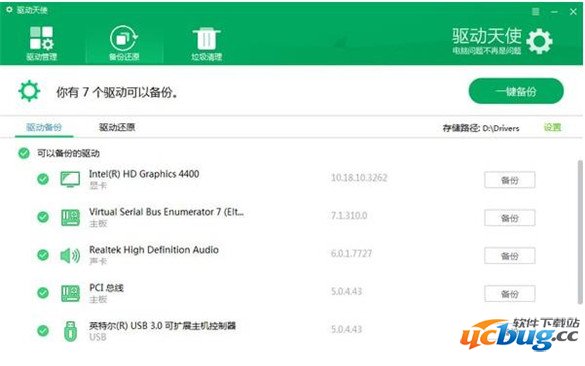Uncheck the PCI 总线 driver
This screenshot has width=585, height=366.
pyautogui.click(x=43, y=293)
